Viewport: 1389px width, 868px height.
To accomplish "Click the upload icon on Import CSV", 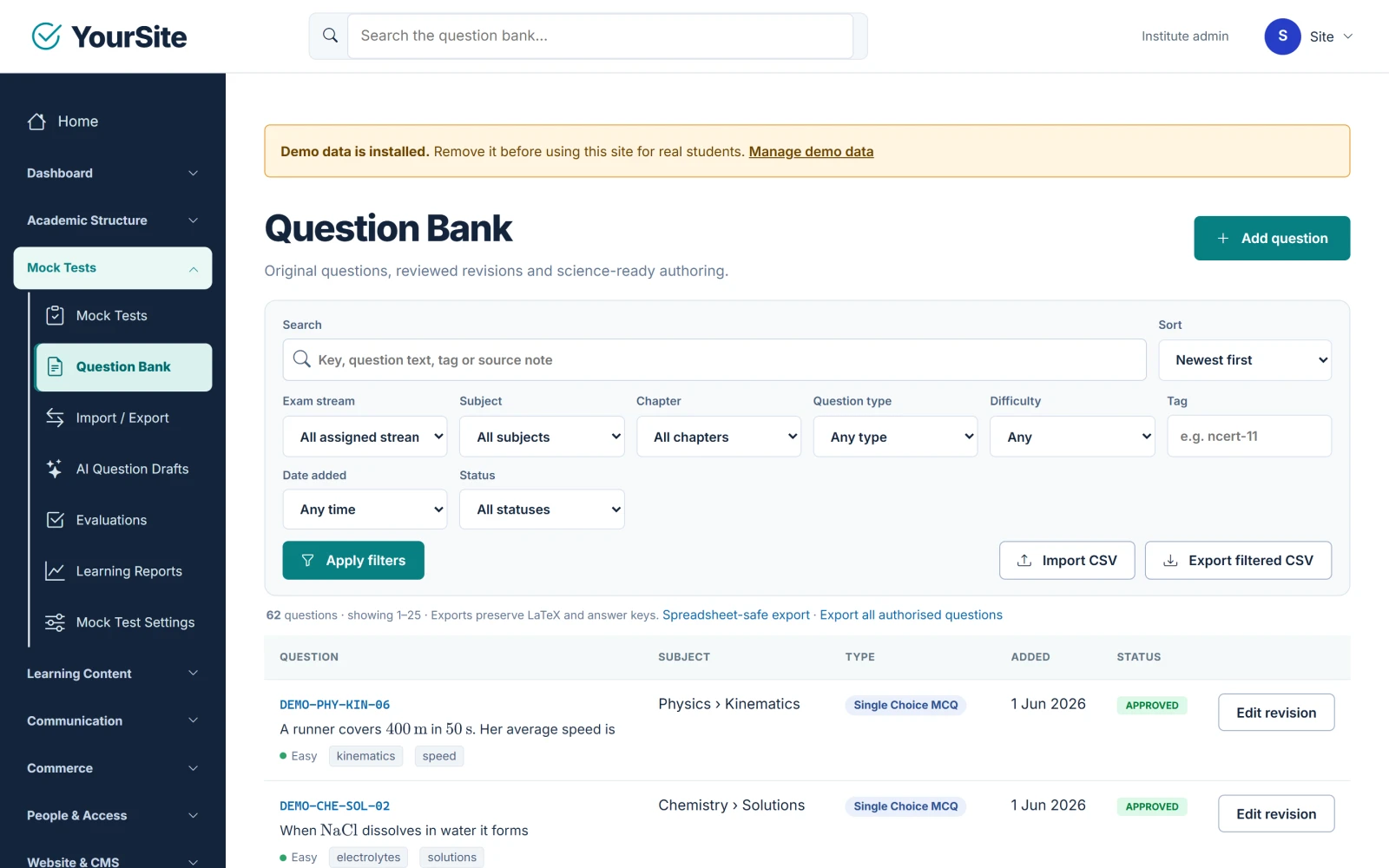I will 1024,561.
